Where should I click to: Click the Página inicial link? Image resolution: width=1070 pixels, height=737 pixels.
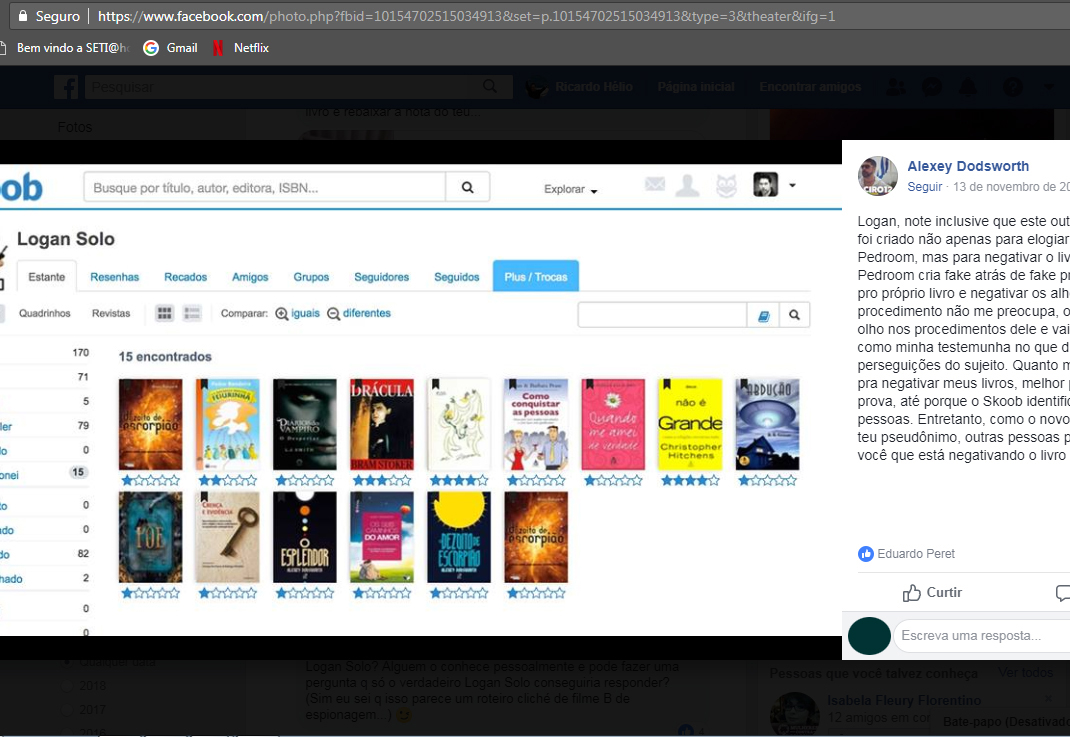696,87
